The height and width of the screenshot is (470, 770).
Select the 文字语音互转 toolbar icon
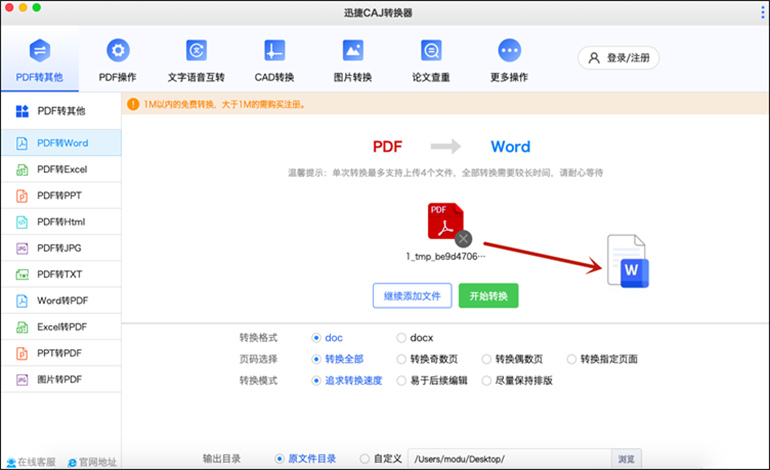pos(196,50)
